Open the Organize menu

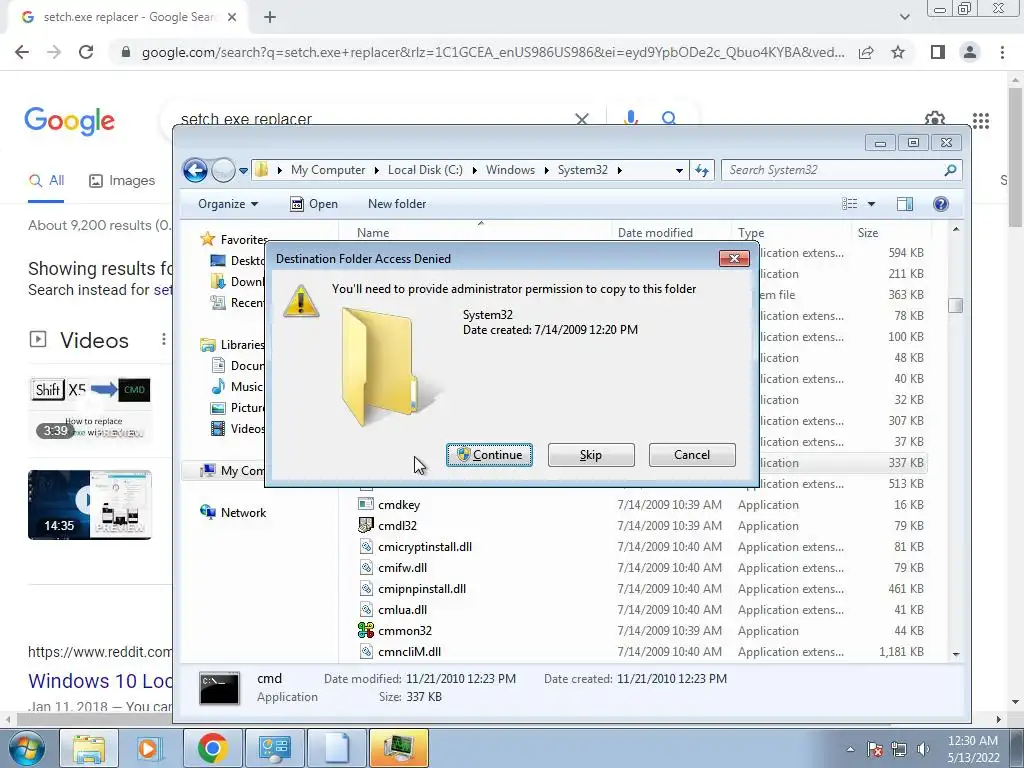coord(228,204)
